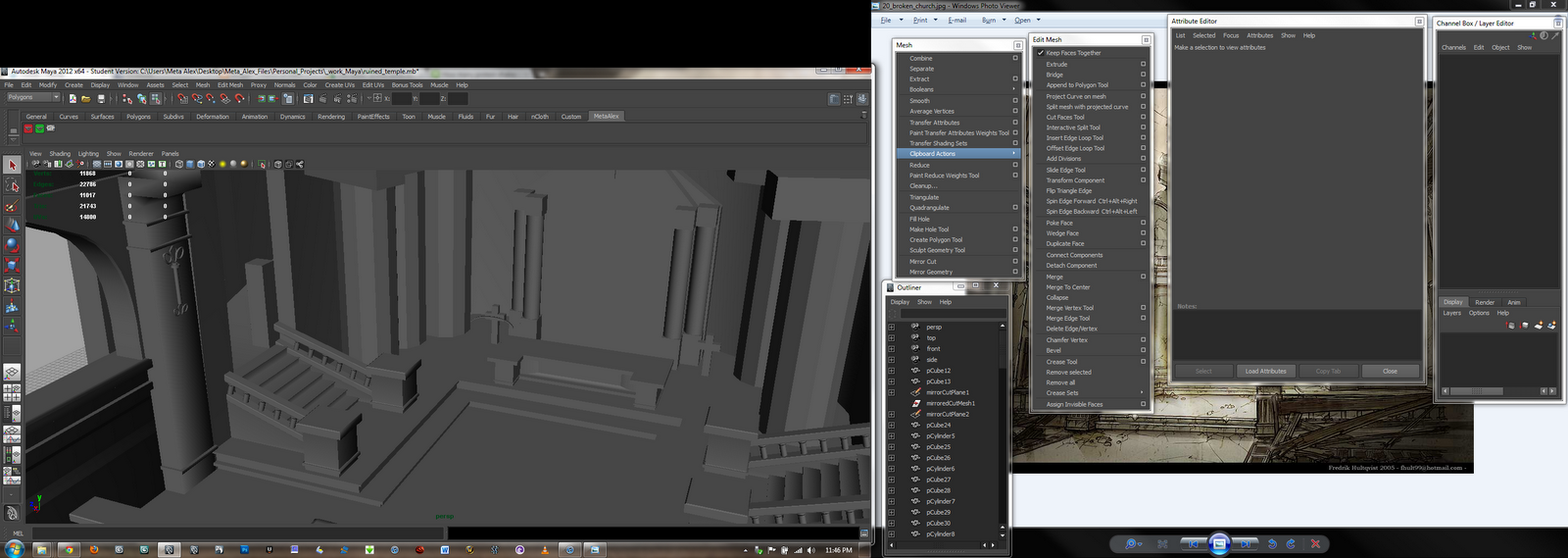Open option box for Mirror Geometry

(x=1015, y=272)
